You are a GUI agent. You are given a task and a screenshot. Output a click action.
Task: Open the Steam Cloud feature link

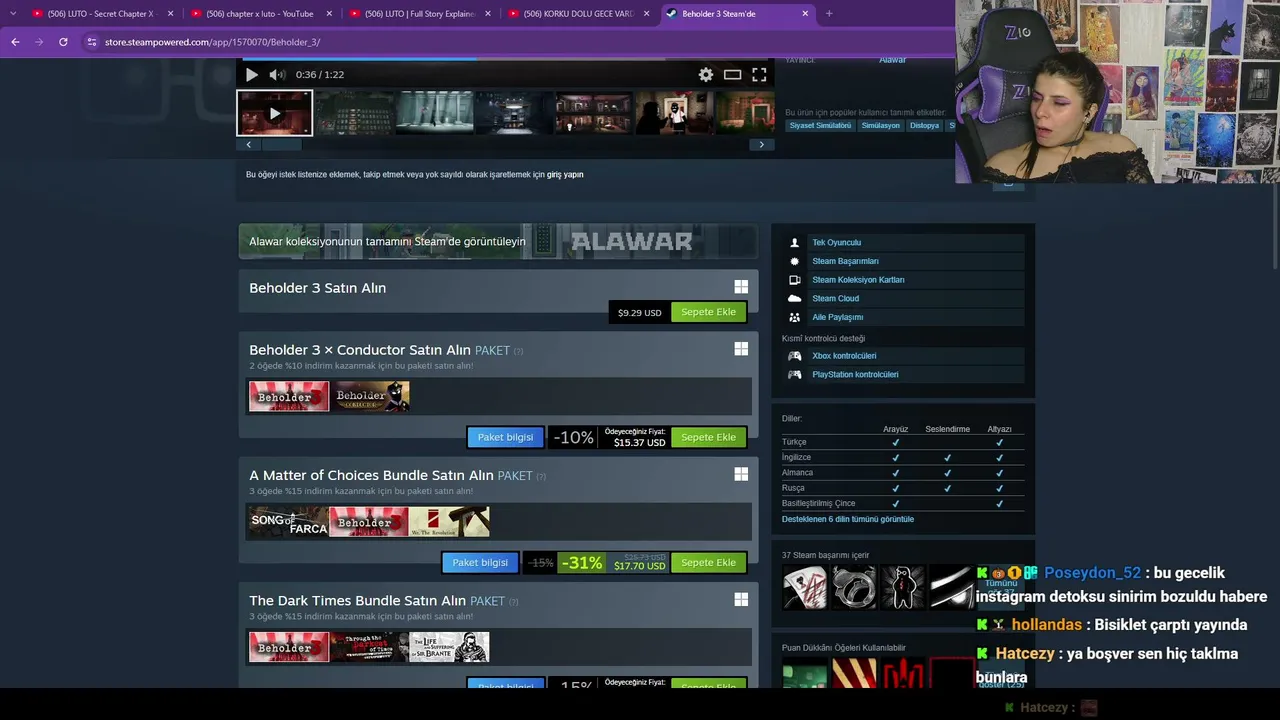[835, 298]
